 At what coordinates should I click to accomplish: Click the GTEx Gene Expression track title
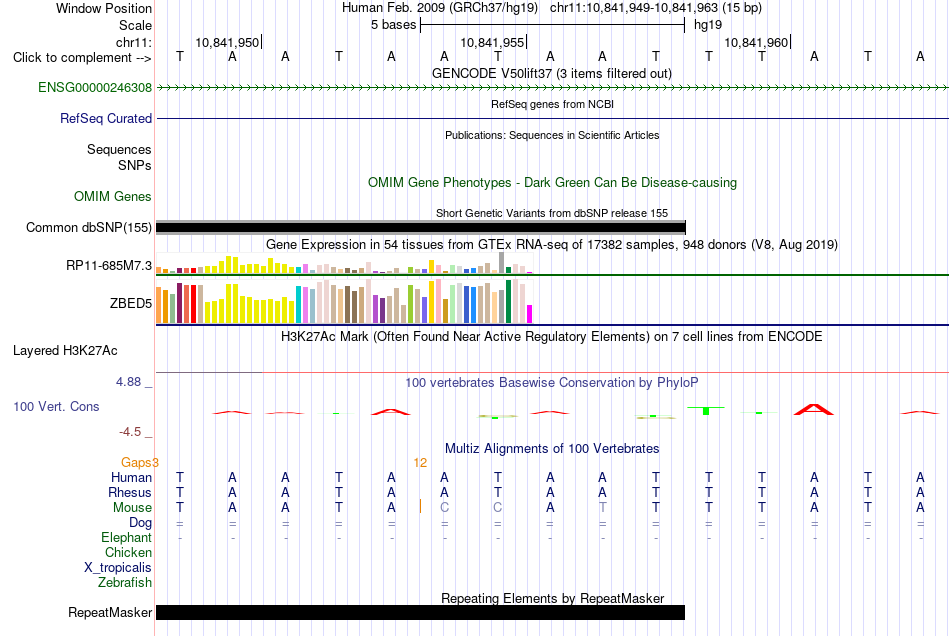(x=552, y=245)
